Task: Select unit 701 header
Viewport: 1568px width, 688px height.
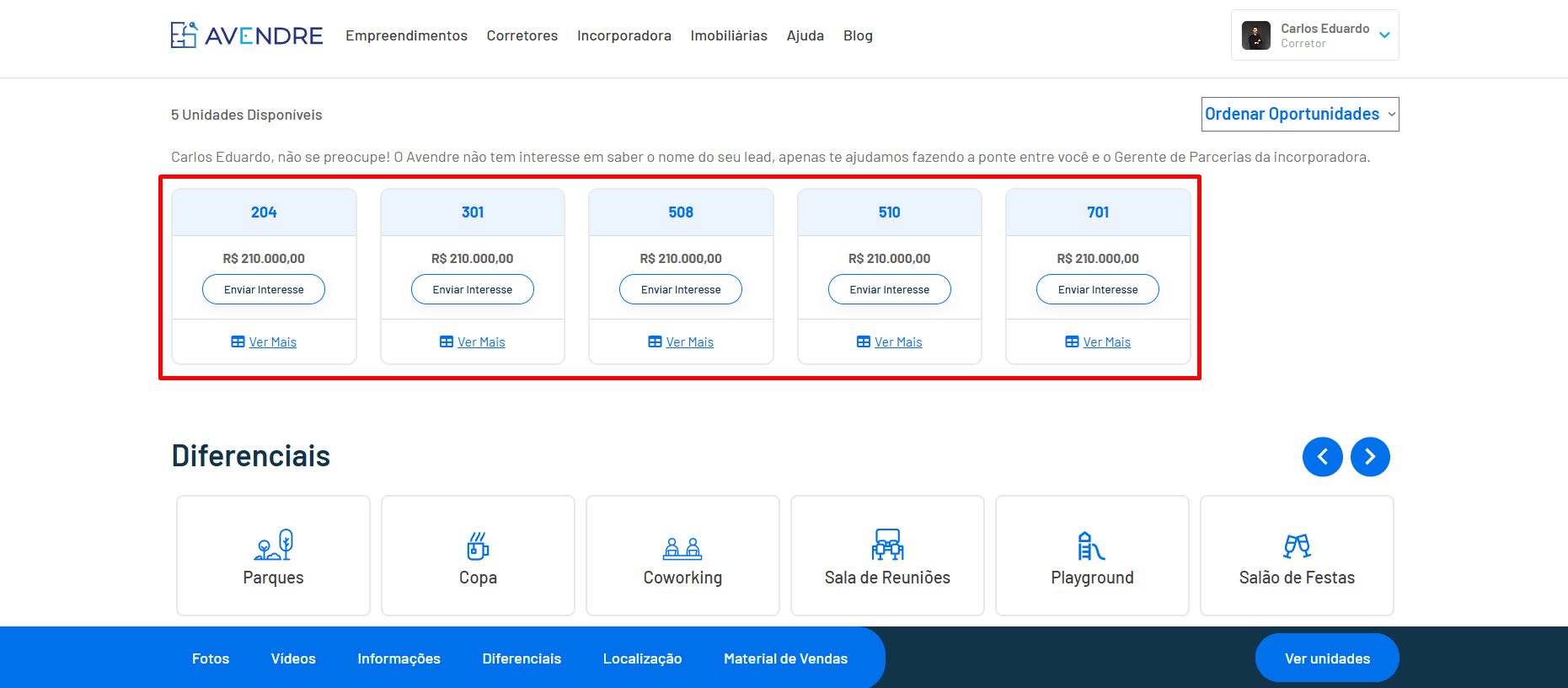Action: tap(1098, 212)
